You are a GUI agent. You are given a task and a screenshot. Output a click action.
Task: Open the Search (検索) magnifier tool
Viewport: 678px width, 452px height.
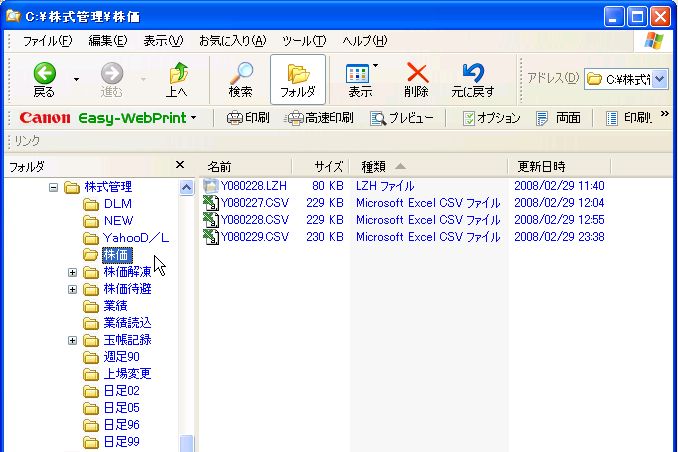click(x=240, y=73)
